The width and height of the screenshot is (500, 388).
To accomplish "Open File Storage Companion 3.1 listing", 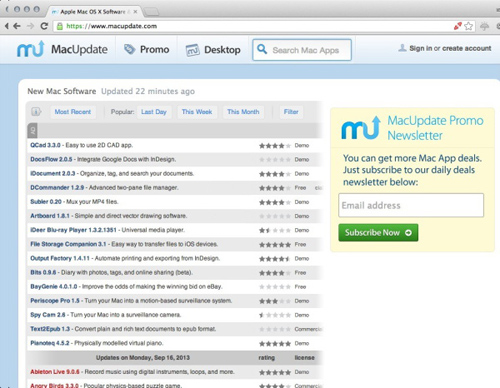I will click(x=68, y=244).
